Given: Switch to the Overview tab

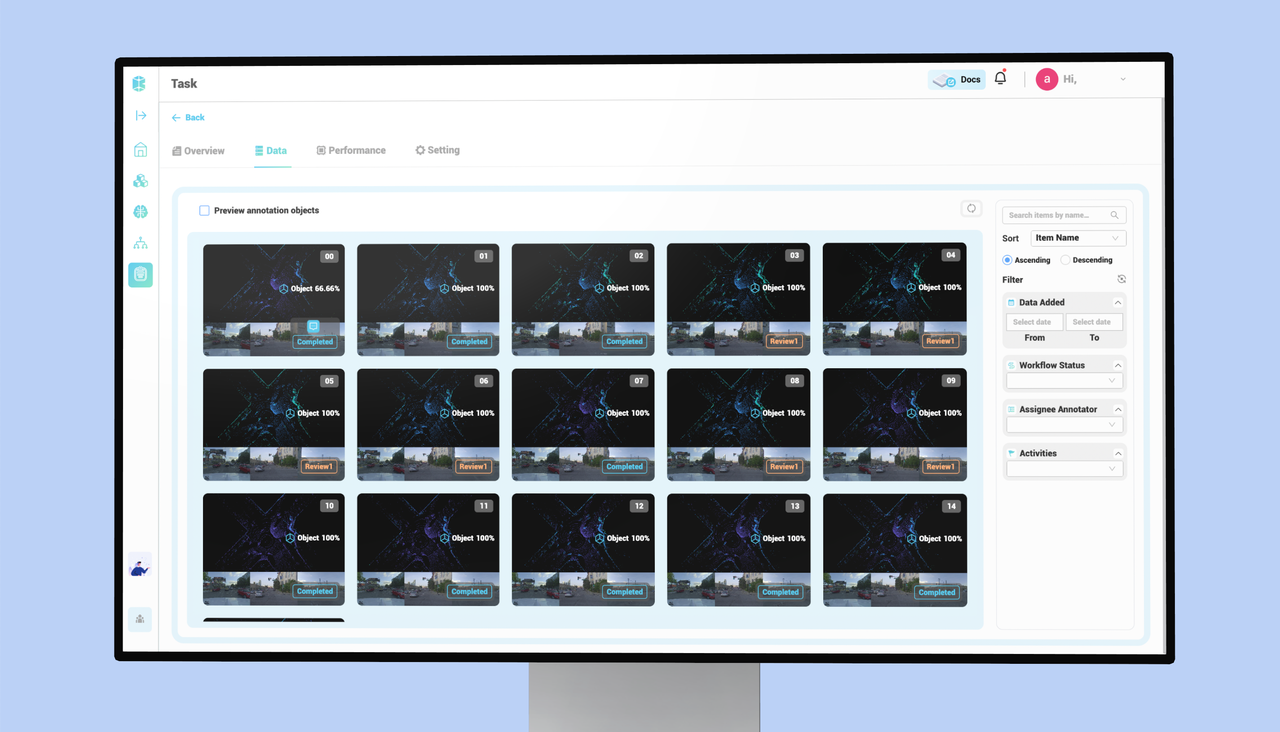Looking at the screenshot, I should [198, 150].
